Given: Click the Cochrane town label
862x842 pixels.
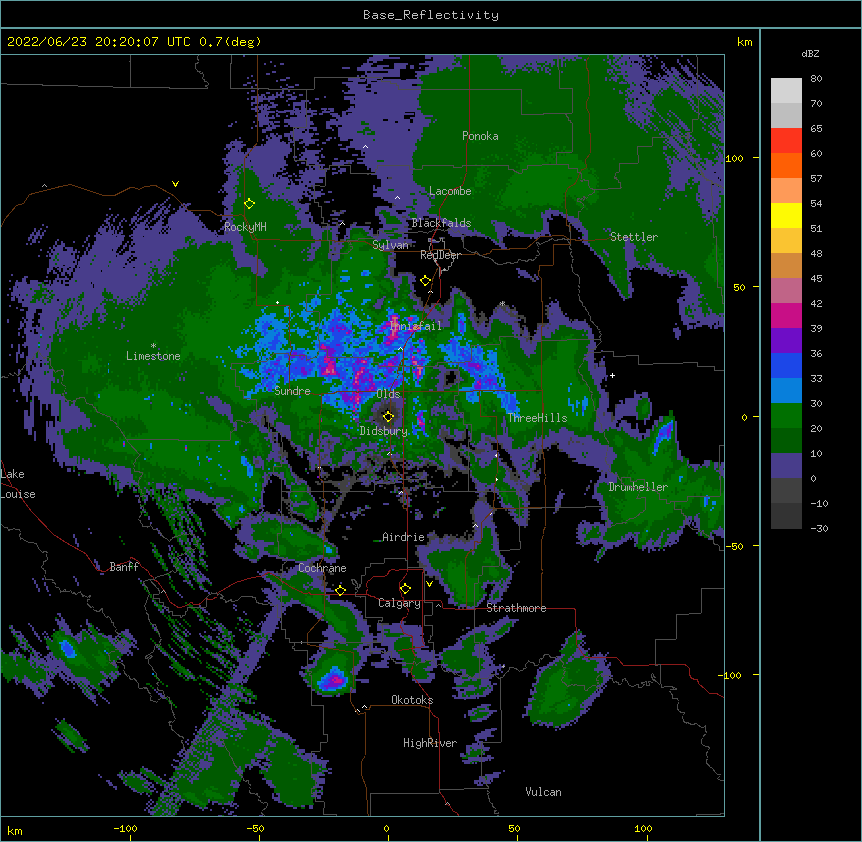Looking at the screenshot, I should pos(322,568).
